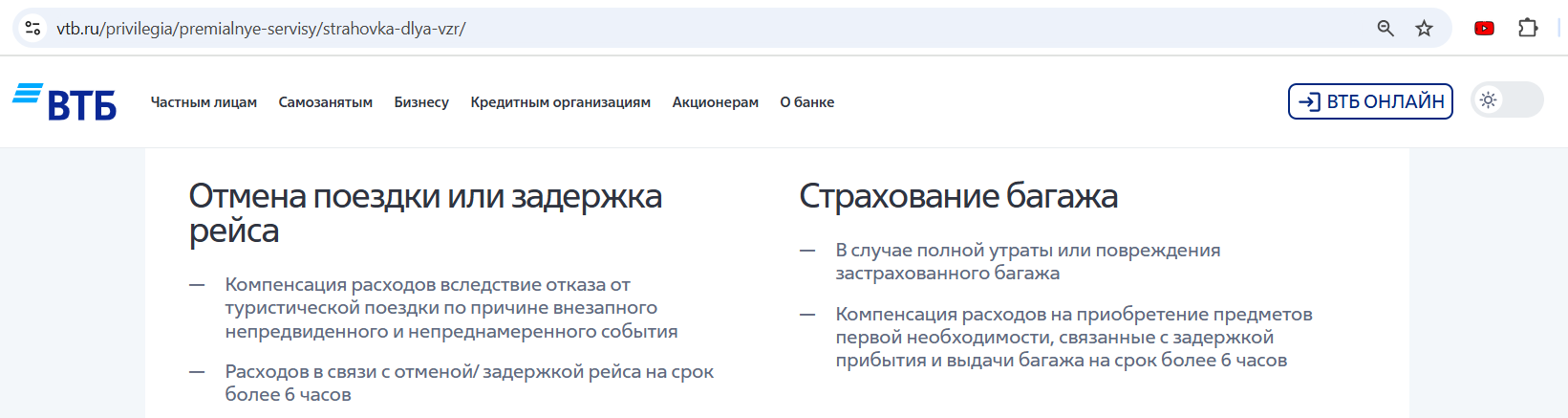Bookmark this page with the star icon
Viewport: 1568px width, 418px height.
1425,28
